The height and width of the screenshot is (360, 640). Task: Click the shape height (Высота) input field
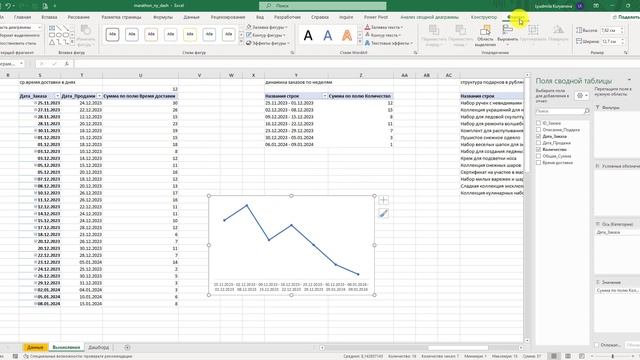[x=611, y=31]
